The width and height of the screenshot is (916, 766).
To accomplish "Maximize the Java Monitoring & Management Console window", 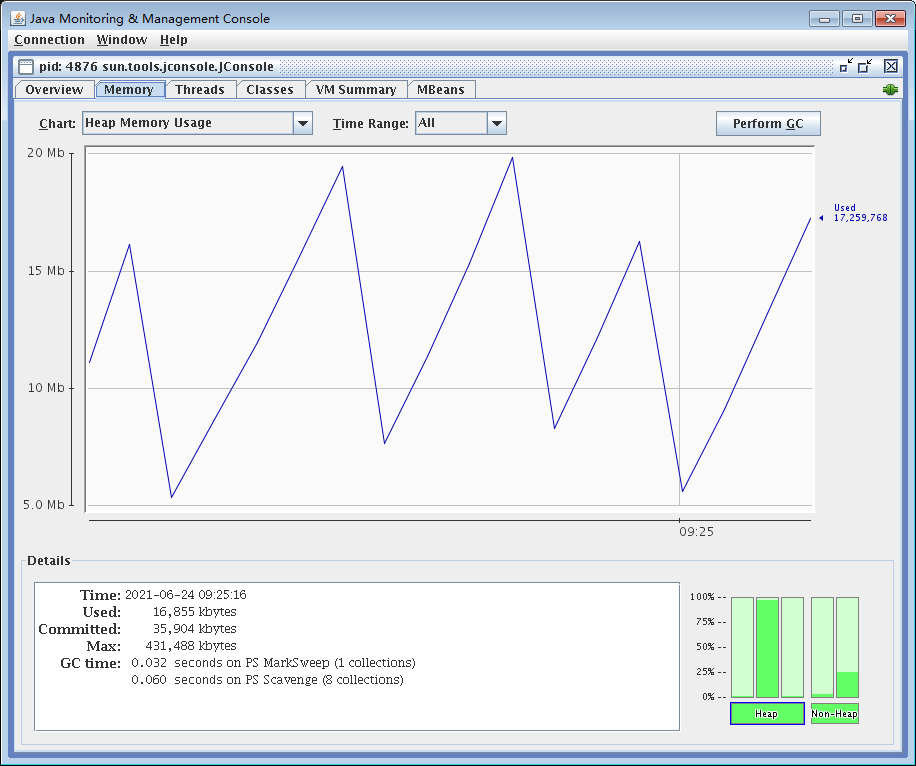I will click(x=857, y=19).
